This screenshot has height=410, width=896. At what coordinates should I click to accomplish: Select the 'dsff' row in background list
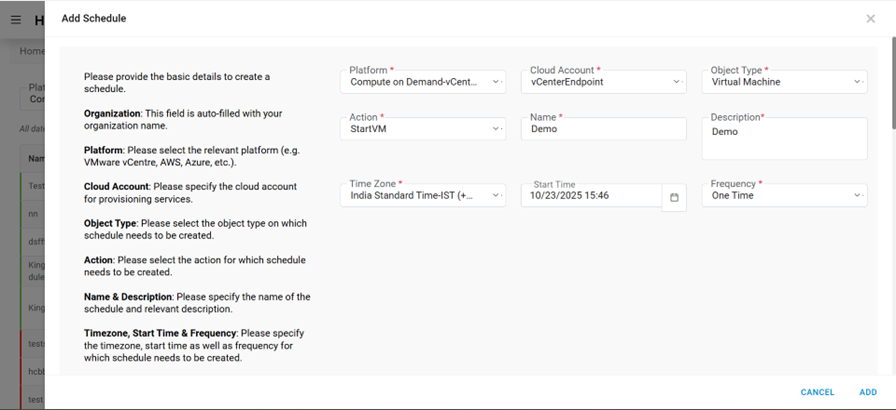pyautogui.click(x=36, y=240)
